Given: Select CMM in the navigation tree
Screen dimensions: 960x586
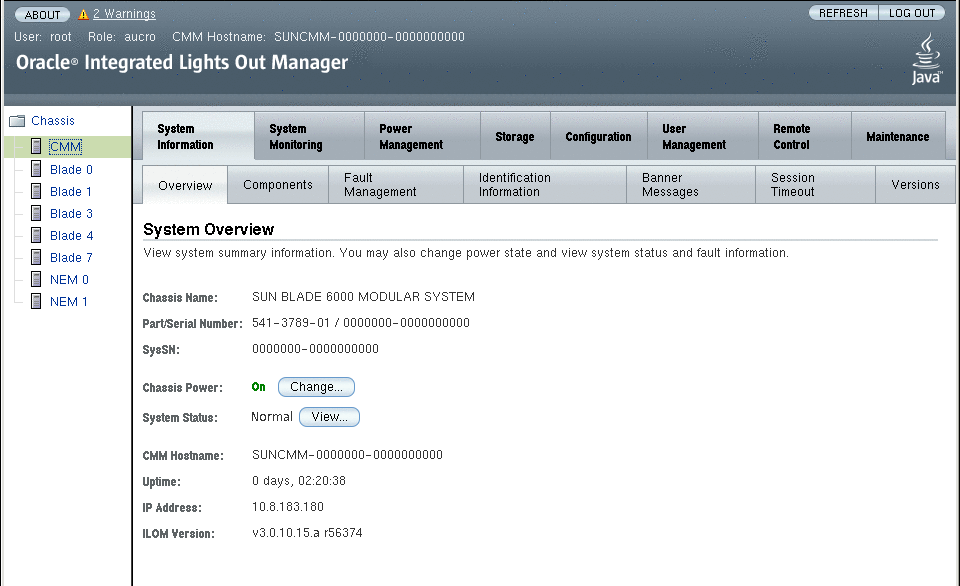Looking at the screenshot, I should point(66,147).
